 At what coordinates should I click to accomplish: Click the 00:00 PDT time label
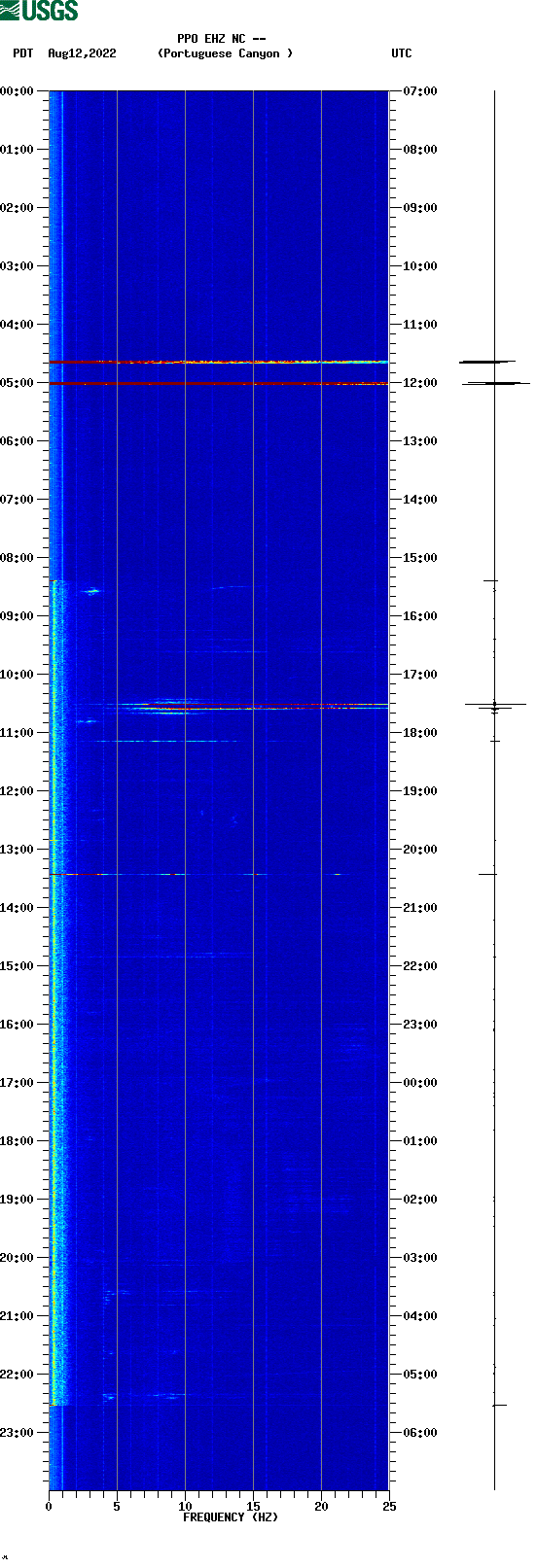tap(18, 91)
